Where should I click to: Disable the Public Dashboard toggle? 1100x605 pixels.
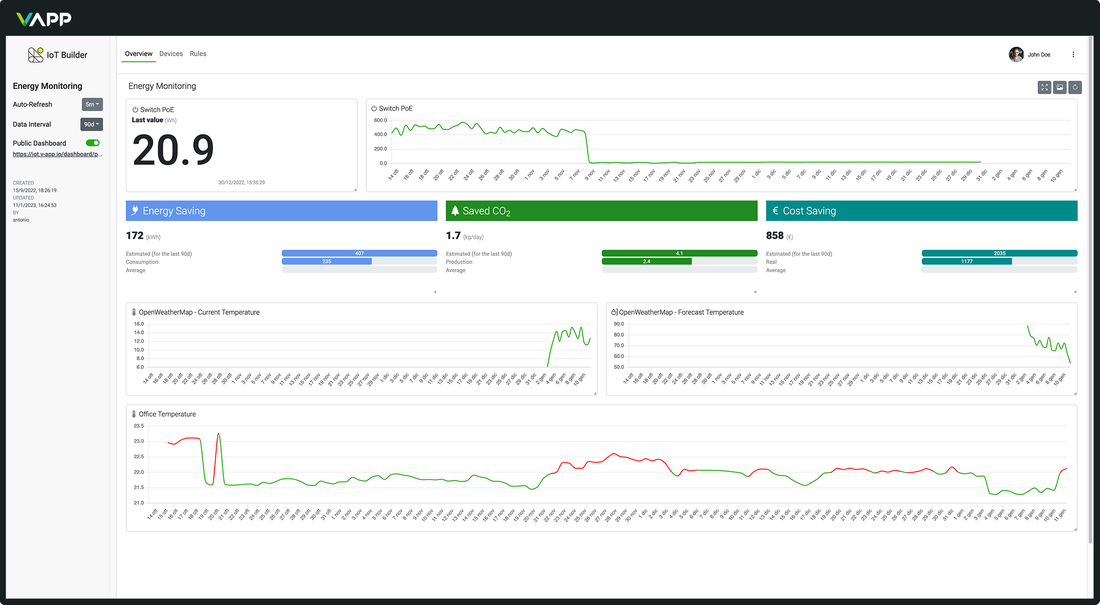(93, 143)
